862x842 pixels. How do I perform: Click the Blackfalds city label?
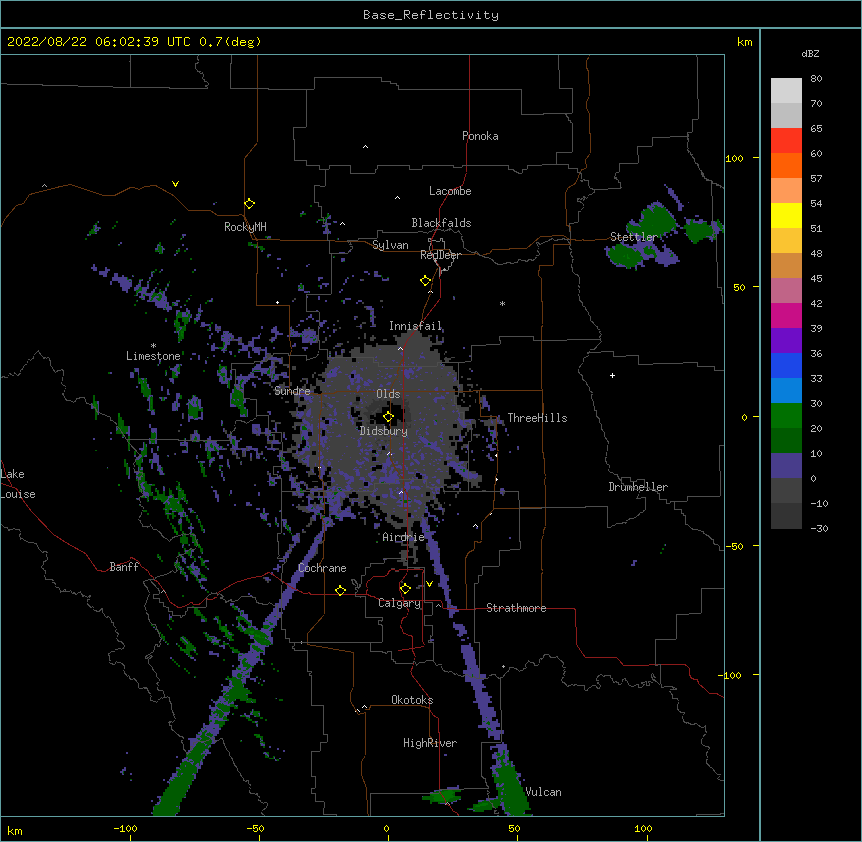(x=441, y=223)
